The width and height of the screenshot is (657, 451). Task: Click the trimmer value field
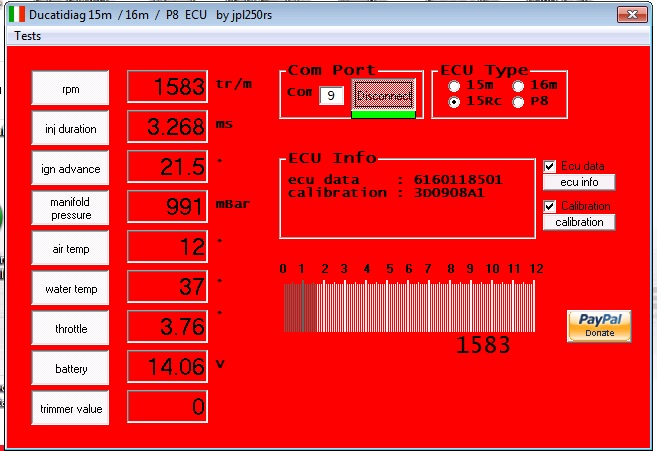point(168,407)
